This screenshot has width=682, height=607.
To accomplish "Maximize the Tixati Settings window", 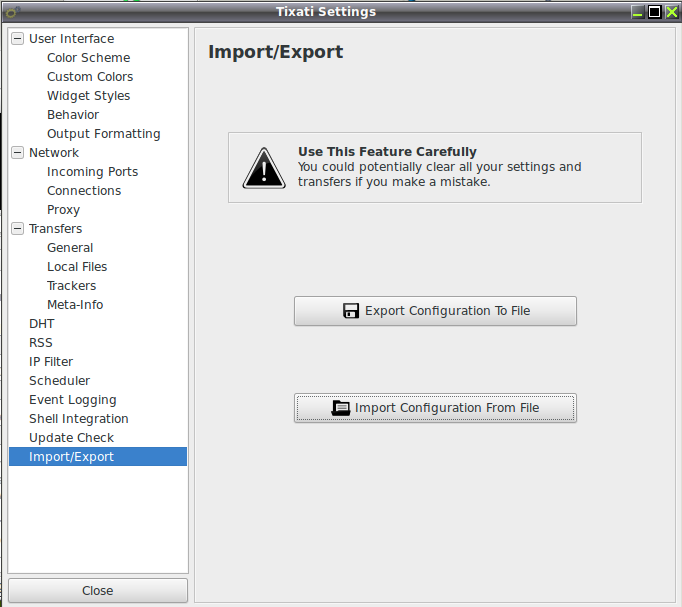I will coord(654,12).
